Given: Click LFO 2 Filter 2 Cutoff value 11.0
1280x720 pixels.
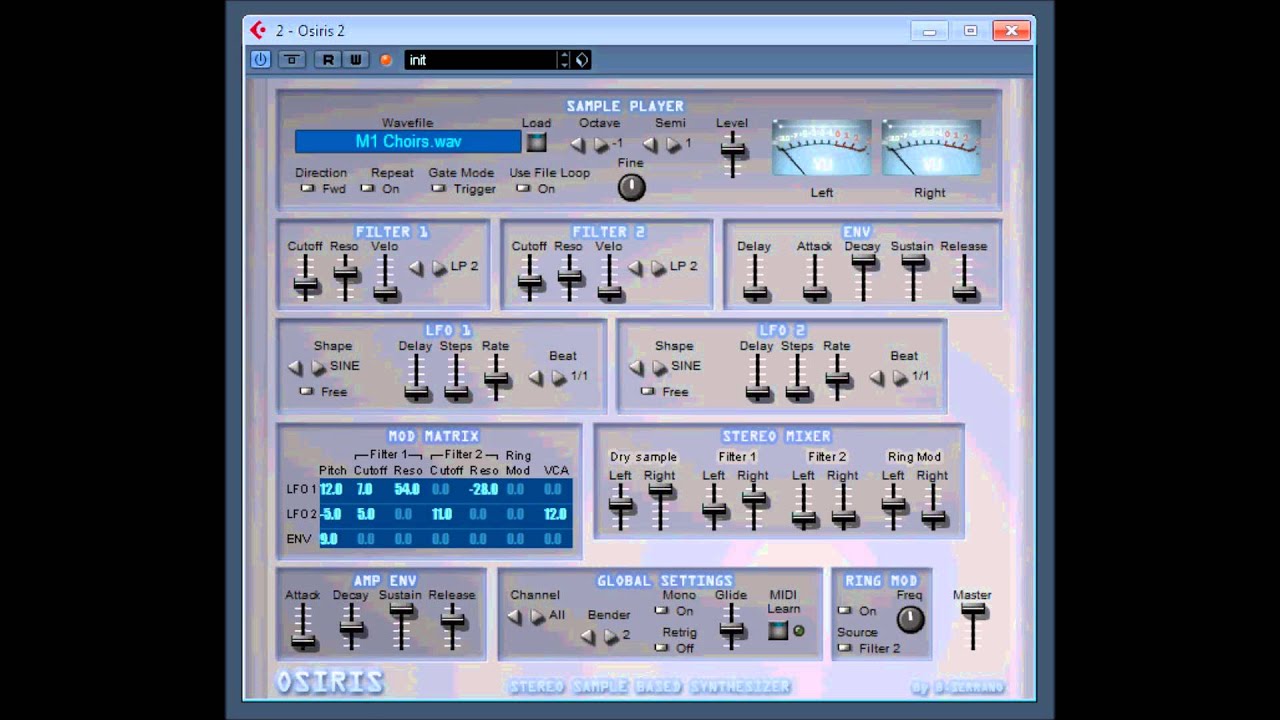Looking at the screenshot, I should [x=443, y=514].
